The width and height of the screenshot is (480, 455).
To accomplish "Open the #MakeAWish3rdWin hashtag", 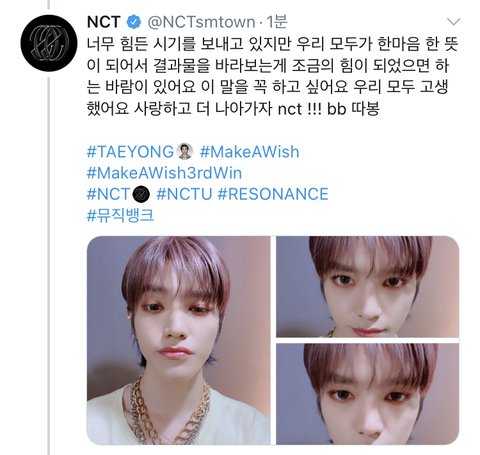I will click(164, 173).
